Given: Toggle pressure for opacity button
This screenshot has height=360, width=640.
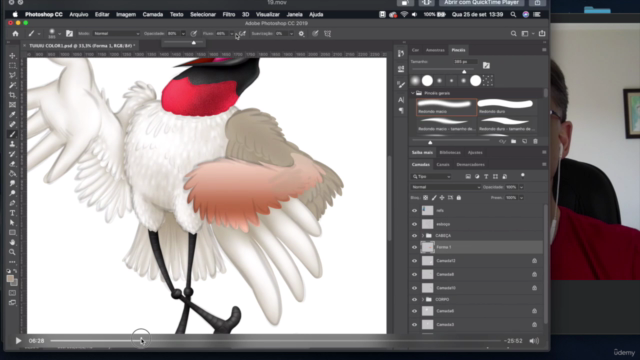Looking at the screenshot, I should (194, 34).
